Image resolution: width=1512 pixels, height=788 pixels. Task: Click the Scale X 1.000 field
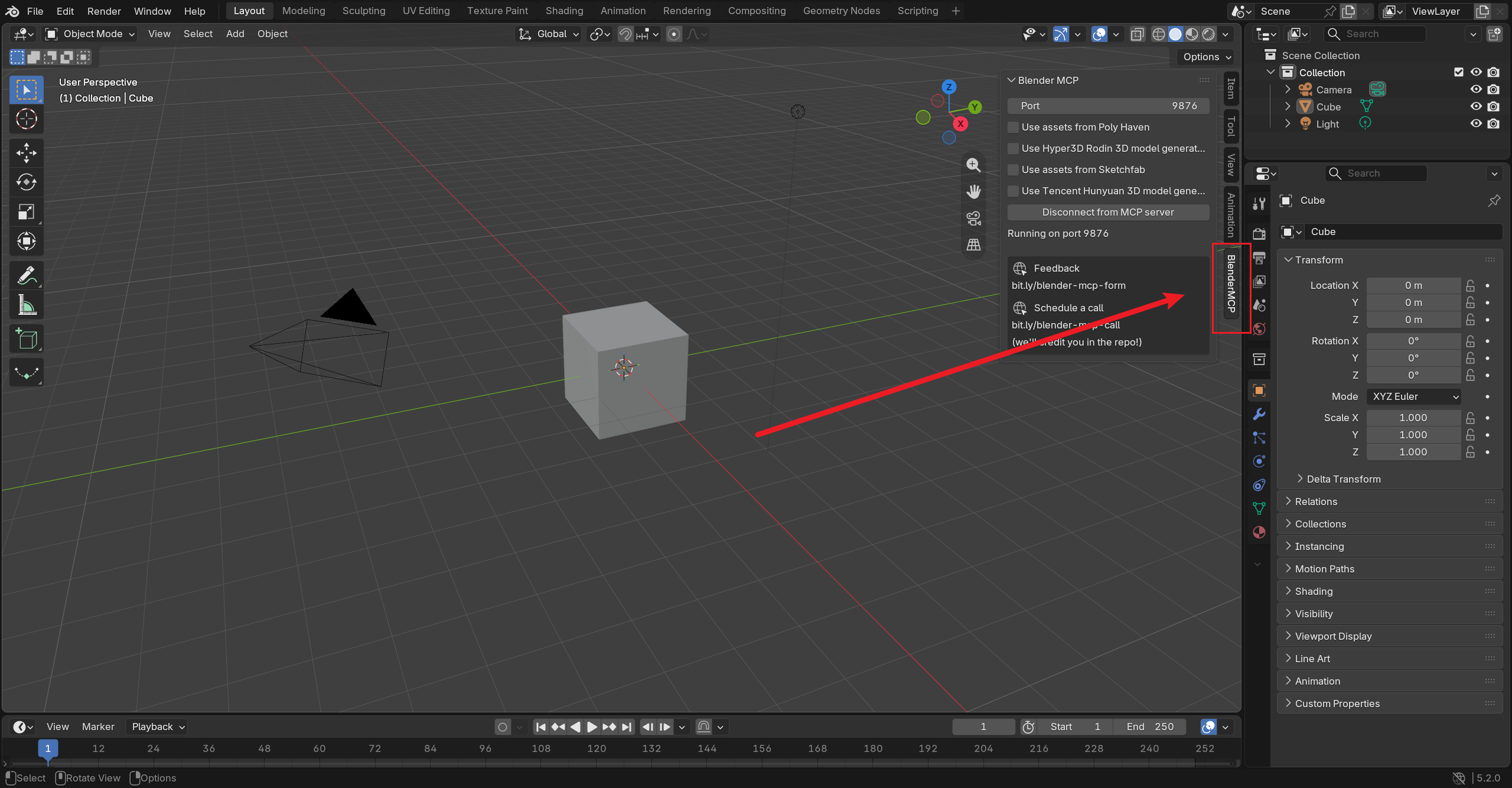click(1414, 418)
